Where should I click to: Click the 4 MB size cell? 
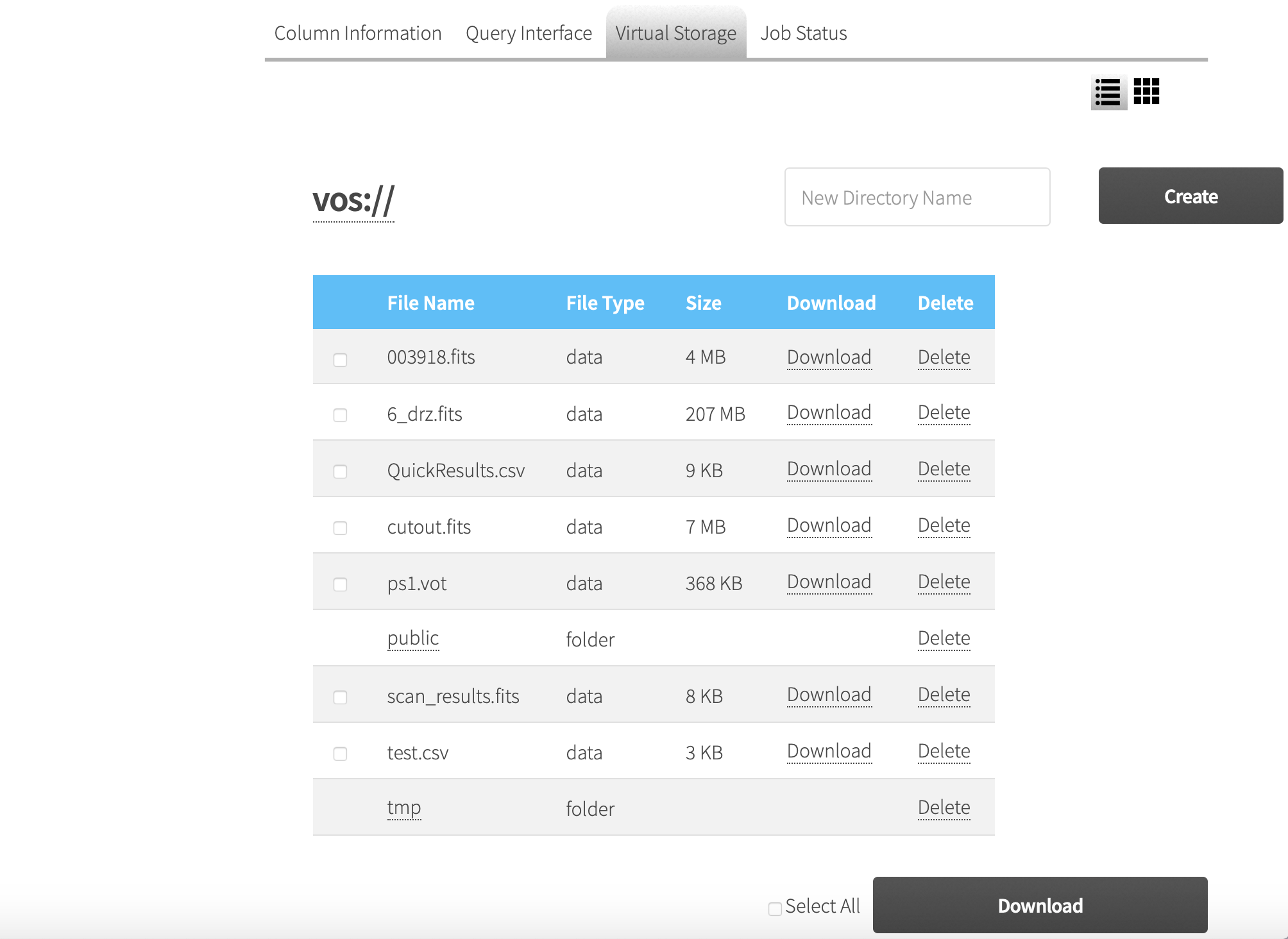[706, 357]
